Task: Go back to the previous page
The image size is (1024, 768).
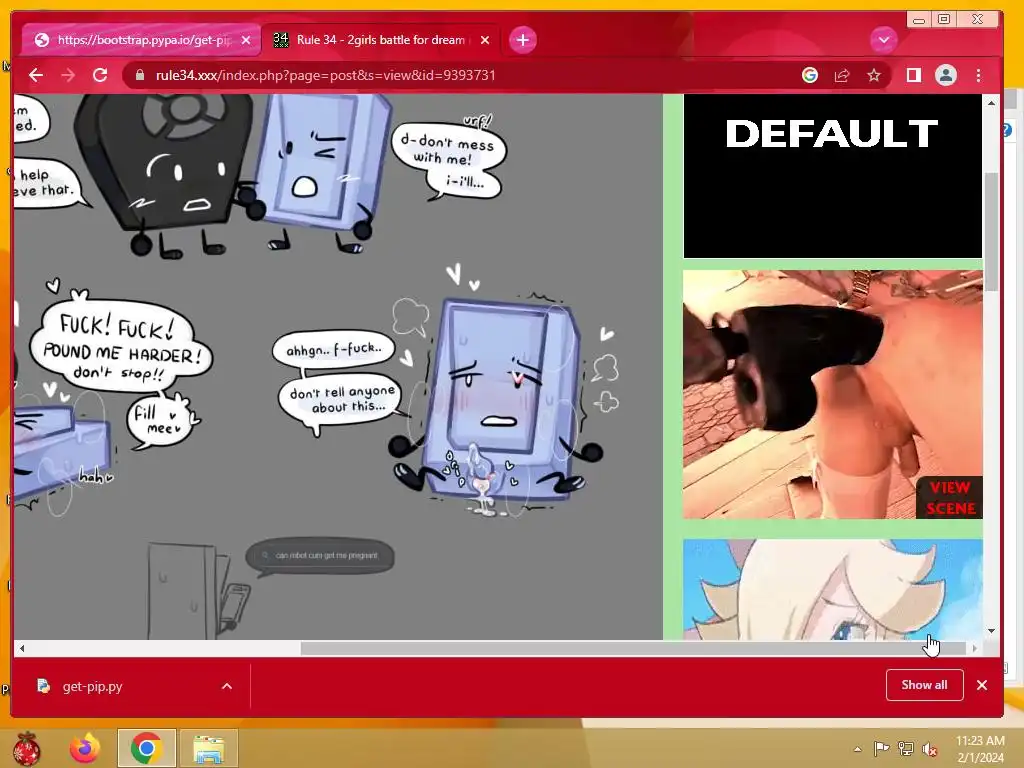Action: [x=36, y=75]
